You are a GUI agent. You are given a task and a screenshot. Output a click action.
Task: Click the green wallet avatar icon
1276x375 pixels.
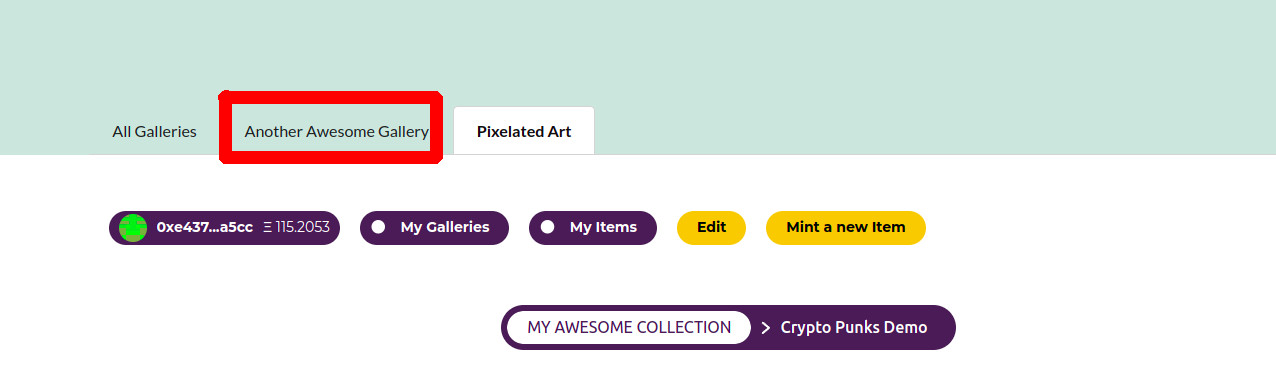coord(133,228)
